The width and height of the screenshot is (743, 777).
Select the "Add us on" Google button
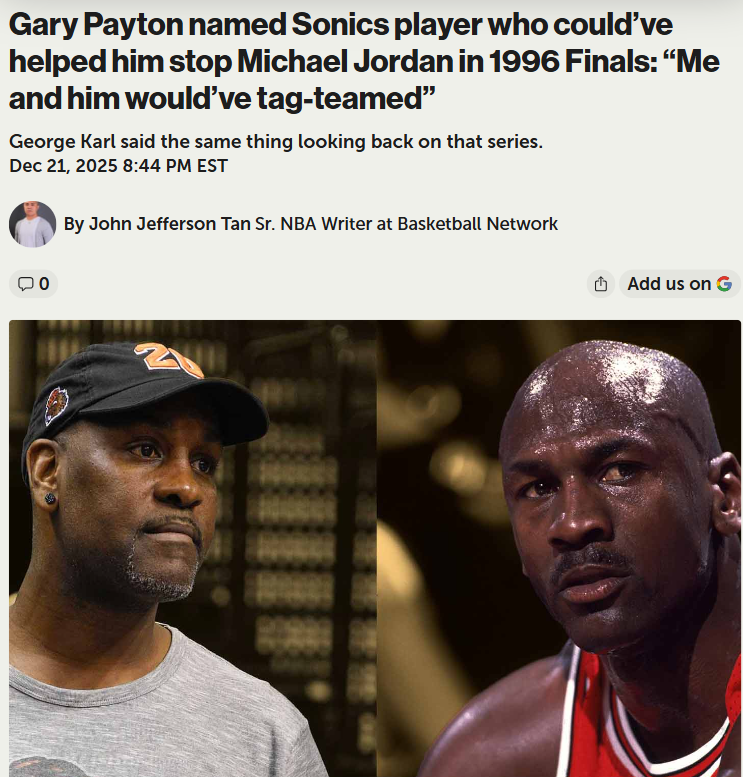click(x=680, y=284)
